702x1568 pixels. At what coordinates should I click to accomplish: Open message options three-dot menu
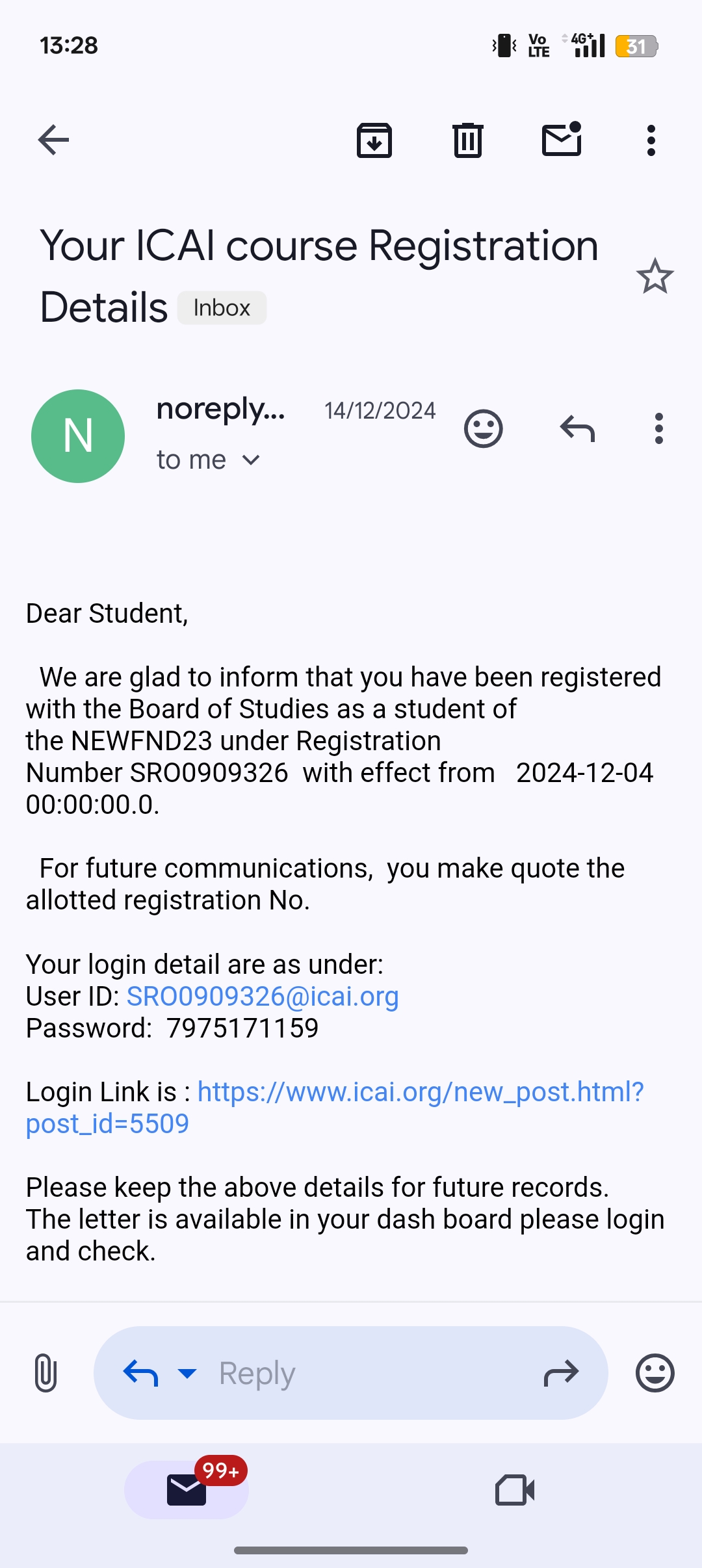659,429
